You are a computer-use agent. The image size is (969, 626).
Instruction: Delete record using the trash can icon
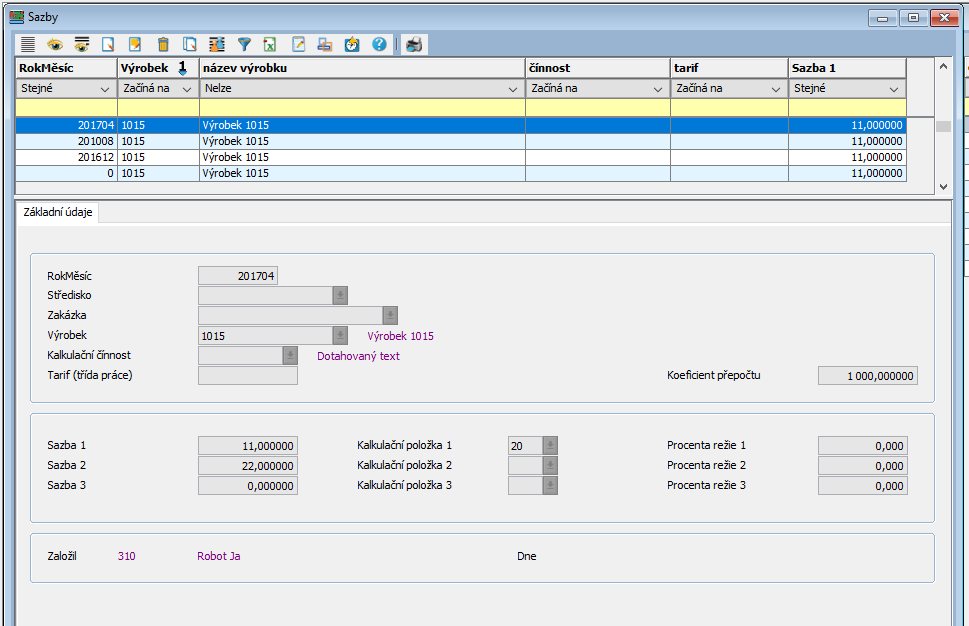click(x=163, y=44)
